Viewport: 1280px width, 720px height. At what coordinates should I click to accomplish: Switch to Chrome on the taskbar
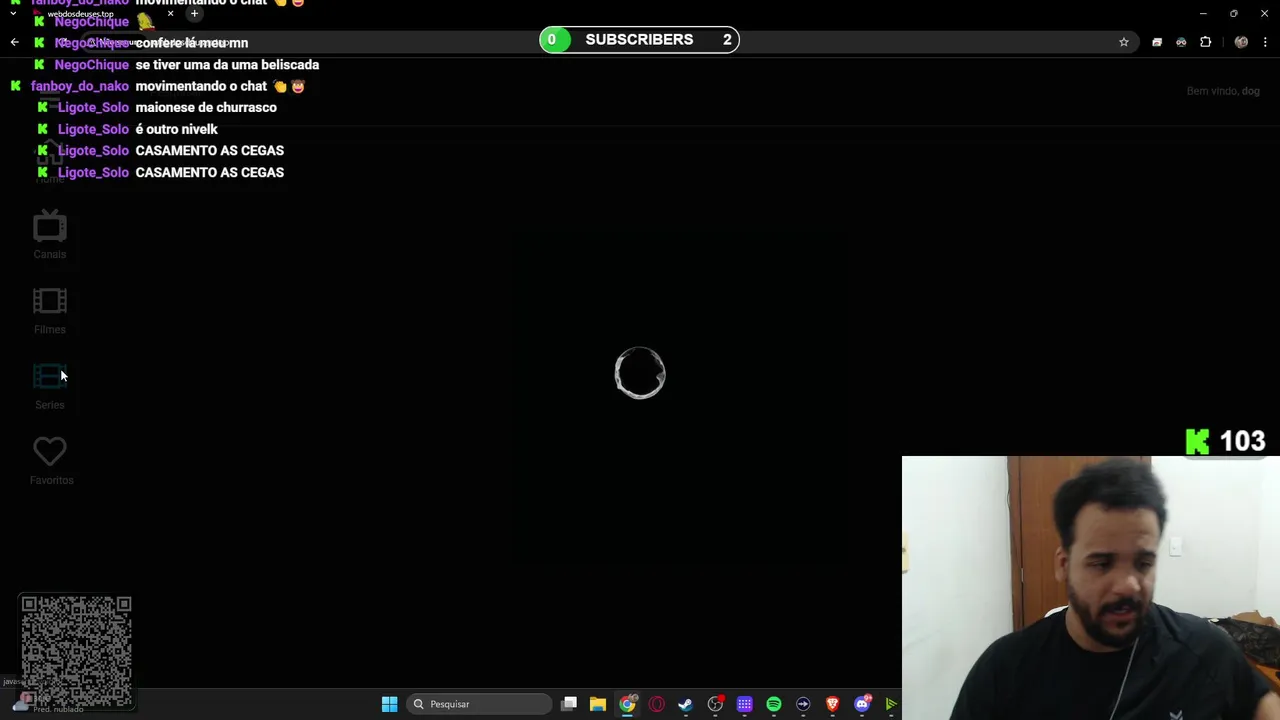click(627, 704)
